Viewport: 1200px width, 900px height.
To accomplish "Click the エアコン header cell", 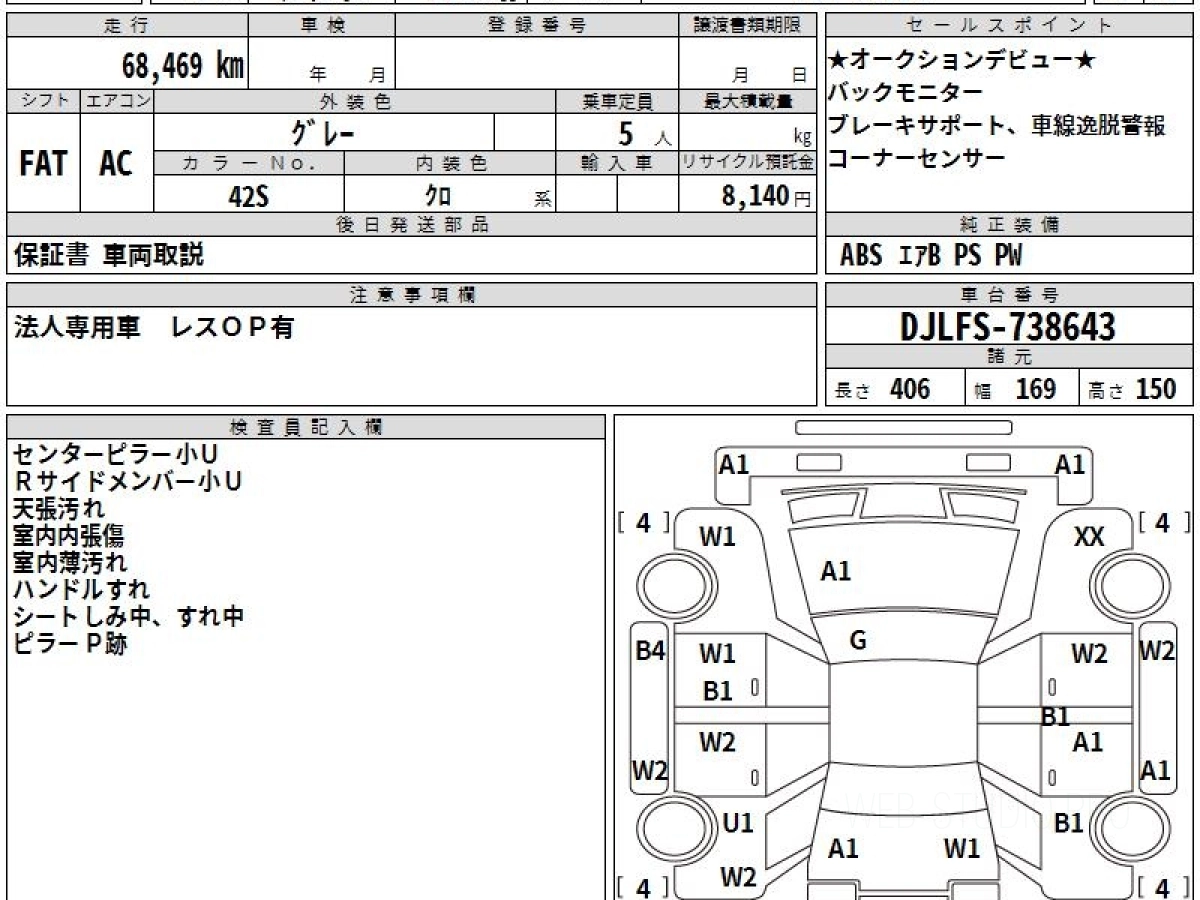I will [x=117, y=101].
